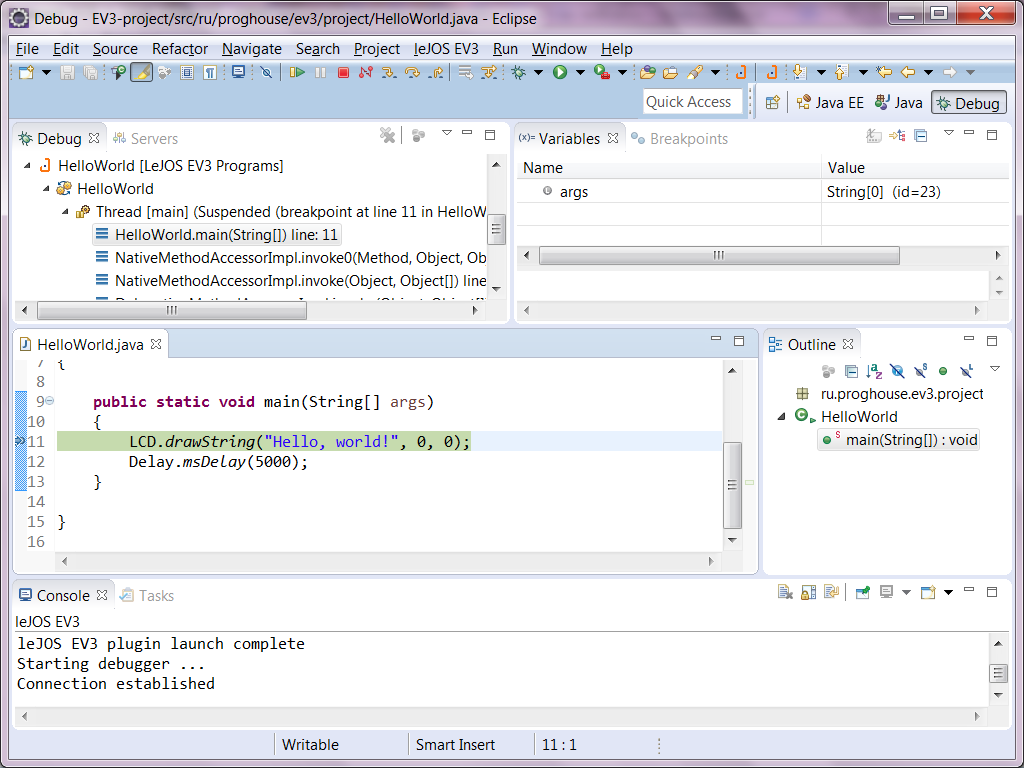Open Outline view menu triangle
This screenshot has width=1024, height=768.
995,370
